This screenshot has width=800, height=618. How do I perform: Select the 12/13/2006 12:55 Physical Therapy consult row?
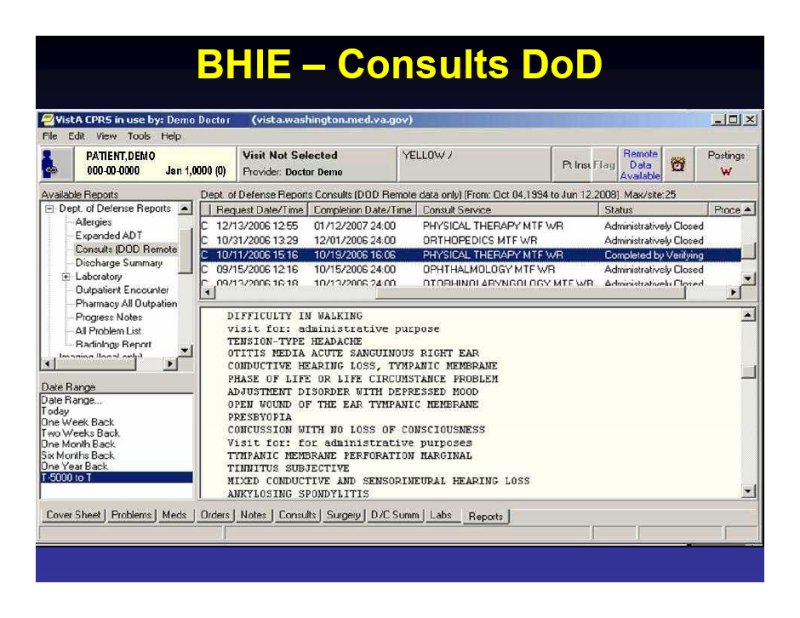coord(470,226)
